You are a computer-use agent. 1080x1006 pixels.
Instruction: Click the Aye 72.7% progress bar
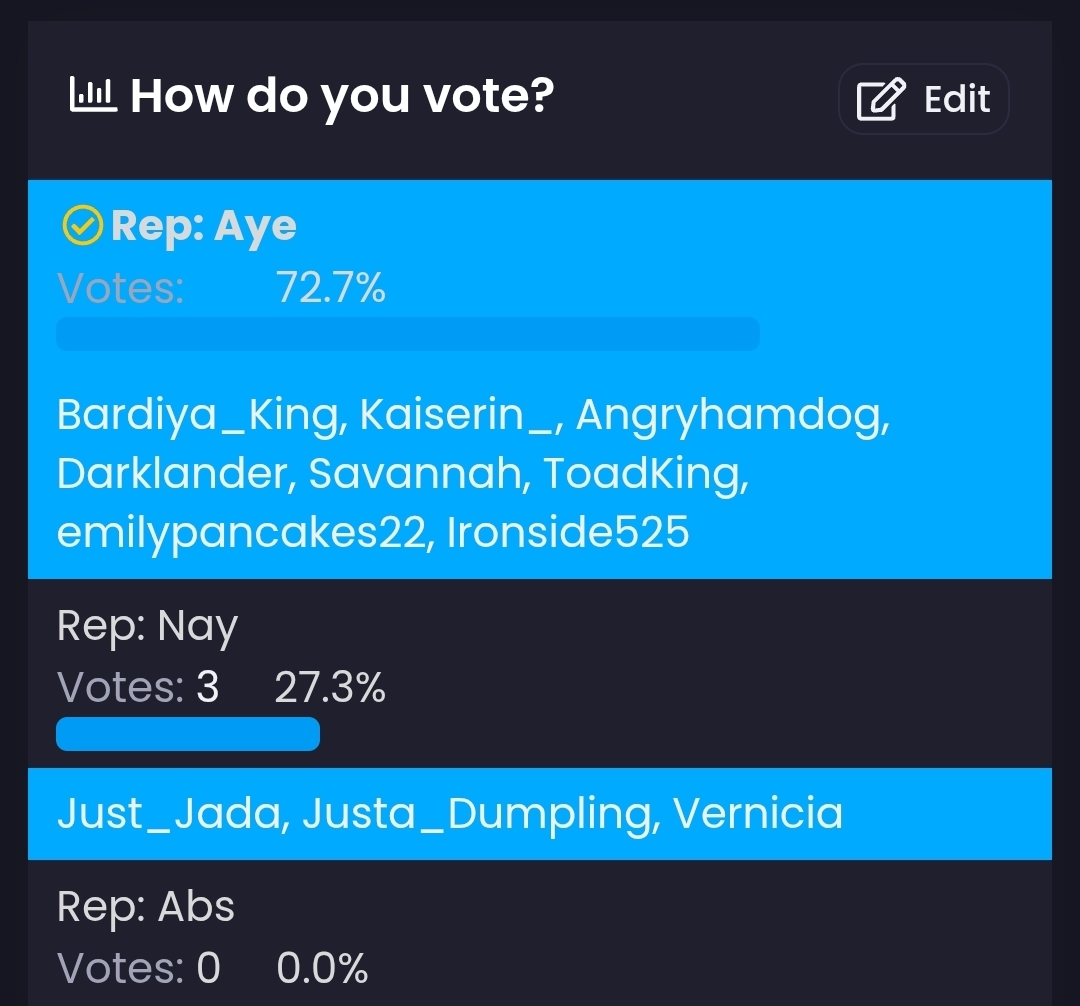[408, 334]
